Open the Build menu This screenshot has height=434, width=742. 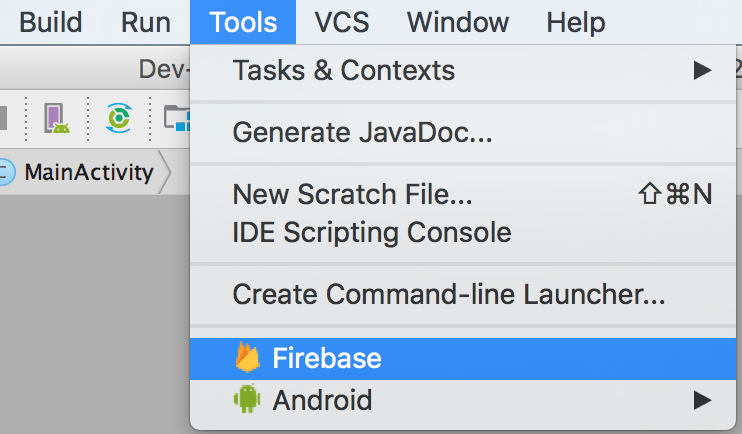pos(51,22)
